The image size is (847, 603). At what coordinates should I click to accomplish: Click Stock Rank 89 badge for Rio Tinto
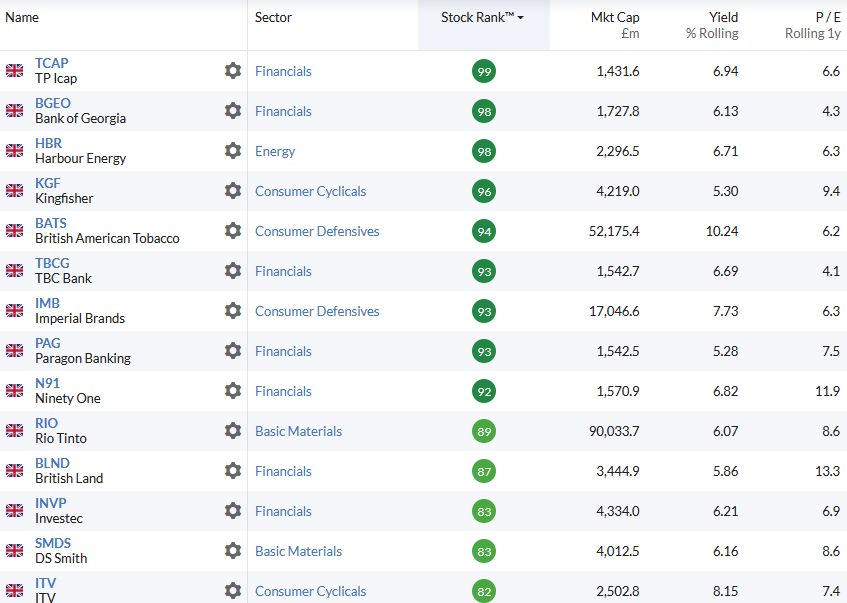(x=484, y=431)
